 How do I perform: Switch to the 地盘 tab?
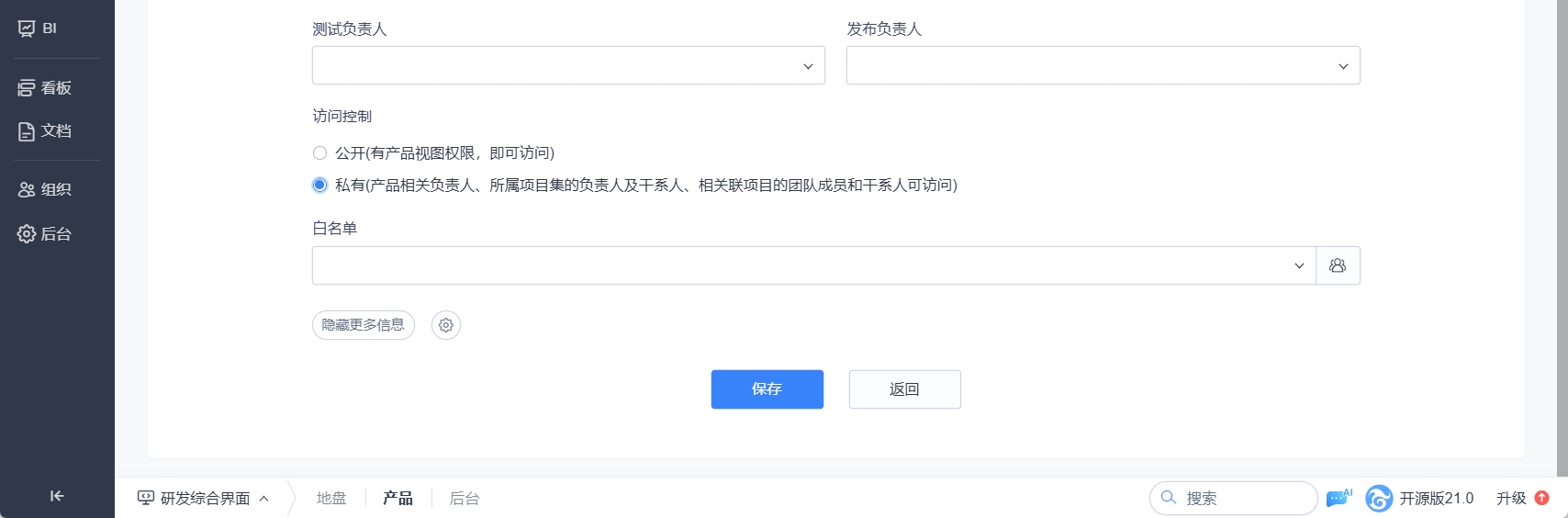pos(331,498)
